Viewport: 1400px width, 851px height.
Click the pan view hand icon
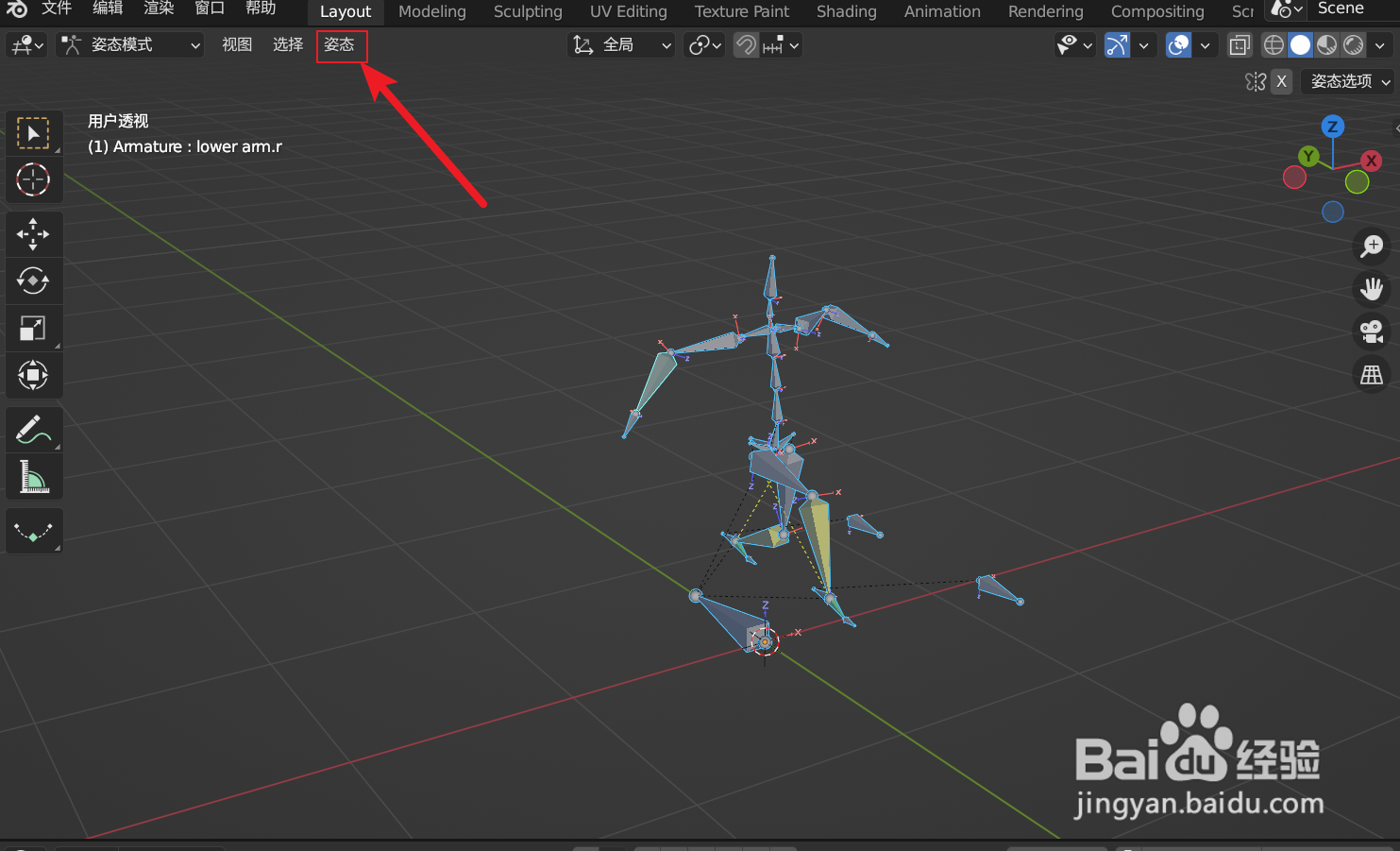pyautogui.click(x=1372, y=289)
